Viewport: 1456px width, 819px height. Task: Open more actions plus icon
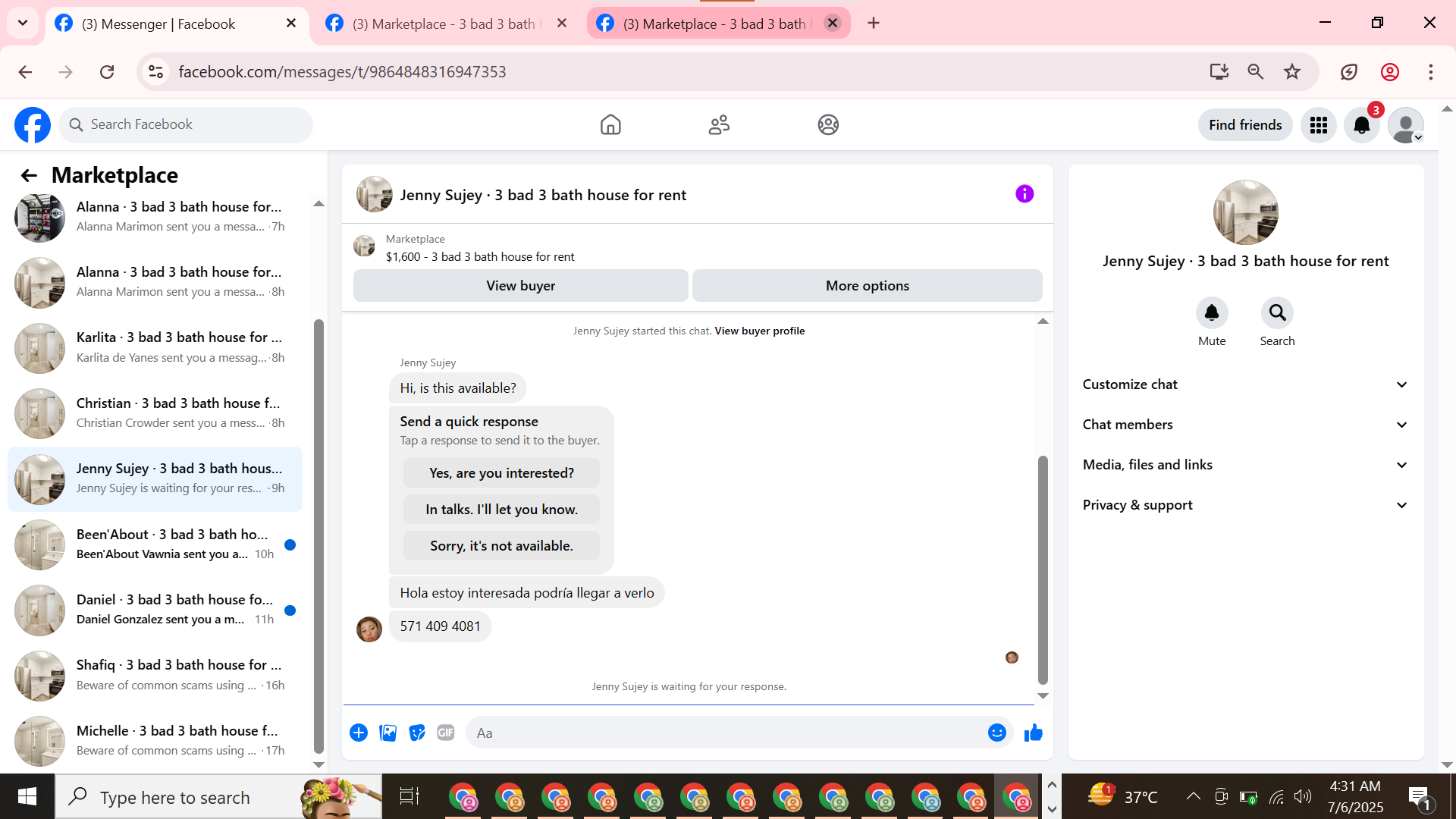coord(359,733)
